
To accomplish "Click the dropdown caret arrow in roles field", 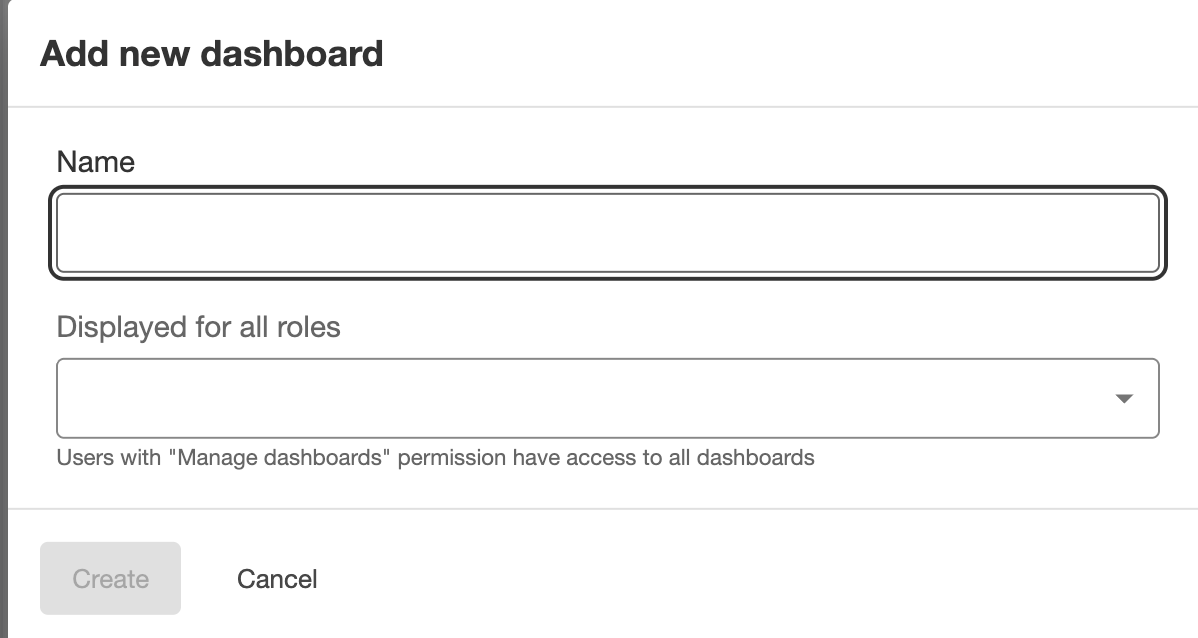I will coord(1123,398).
